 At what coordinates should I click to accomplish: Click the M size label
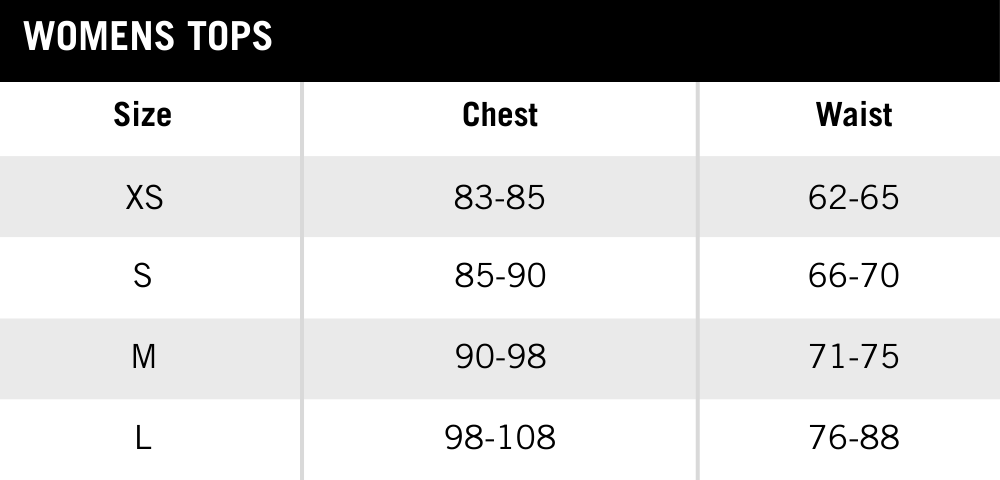pyautogui.click(x=144, y=356)
